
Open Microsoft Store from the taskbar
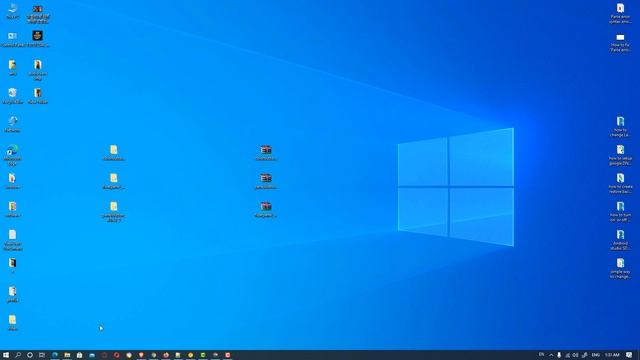tap(79, 355)
